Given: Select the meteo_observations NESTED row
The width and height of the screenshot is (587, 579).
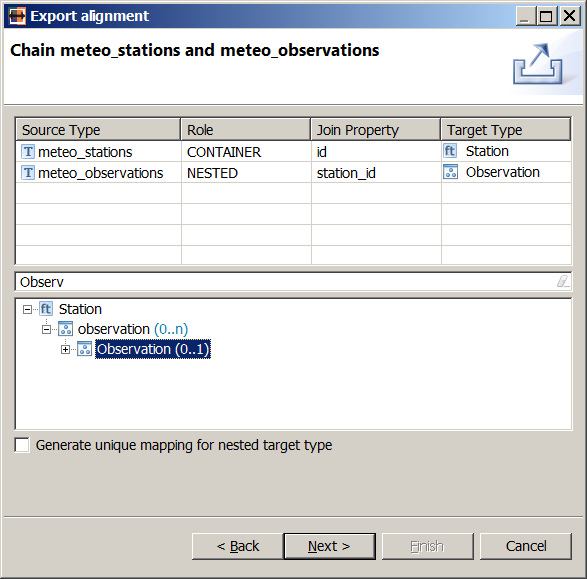Looking at the screenshot, I should (294, 173).
